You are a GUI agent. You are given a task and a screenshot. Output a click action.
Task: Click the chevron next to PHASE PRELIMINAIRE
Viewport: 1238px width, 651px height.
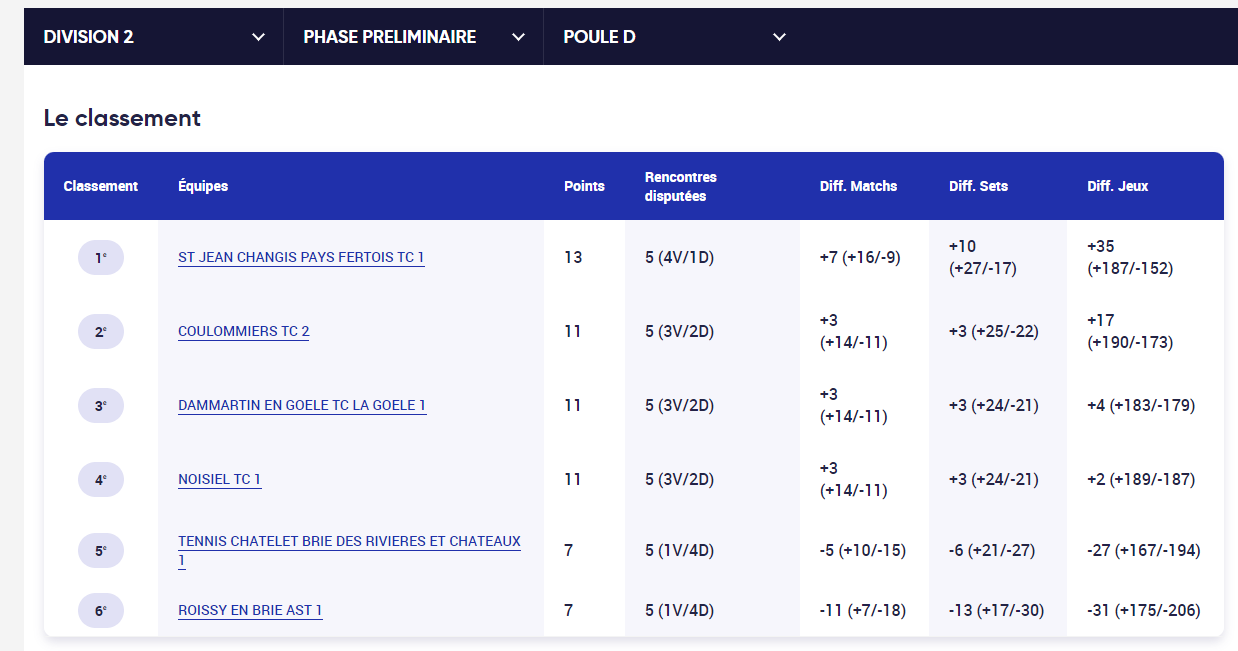pyautogui.click(x=518, y=37)
